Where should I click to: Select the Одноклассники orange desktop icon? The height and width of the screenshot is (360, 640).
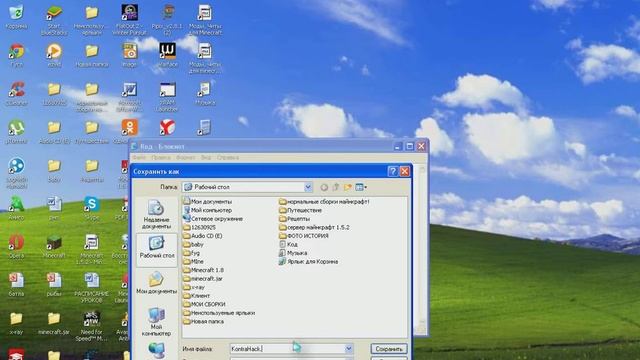click(x=129, y=132)
